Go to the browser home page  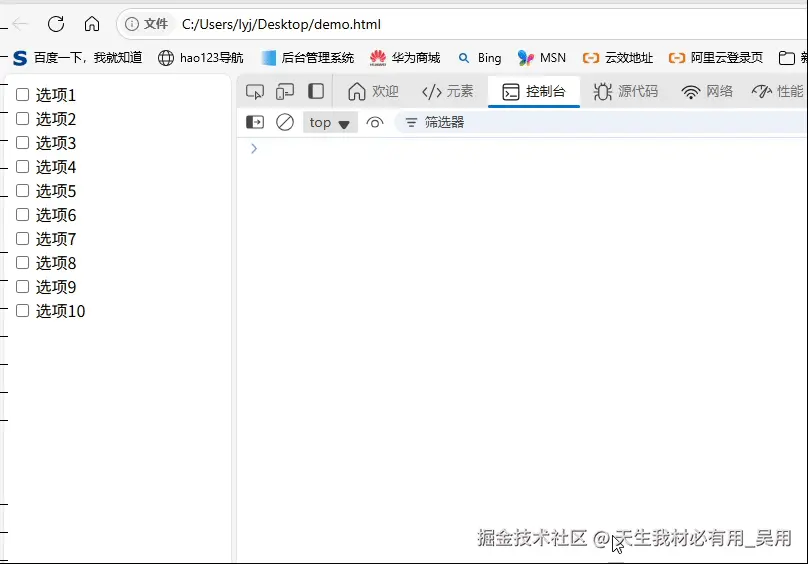point(92,24)
